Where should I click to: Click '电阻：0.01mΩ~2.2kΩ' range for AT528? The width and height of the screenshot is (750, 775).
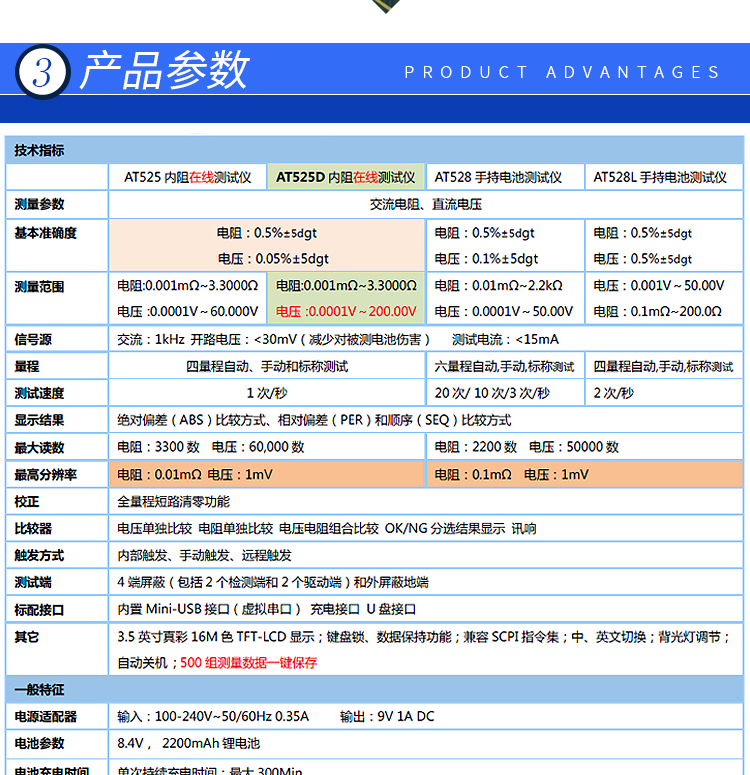coord(498,286)
